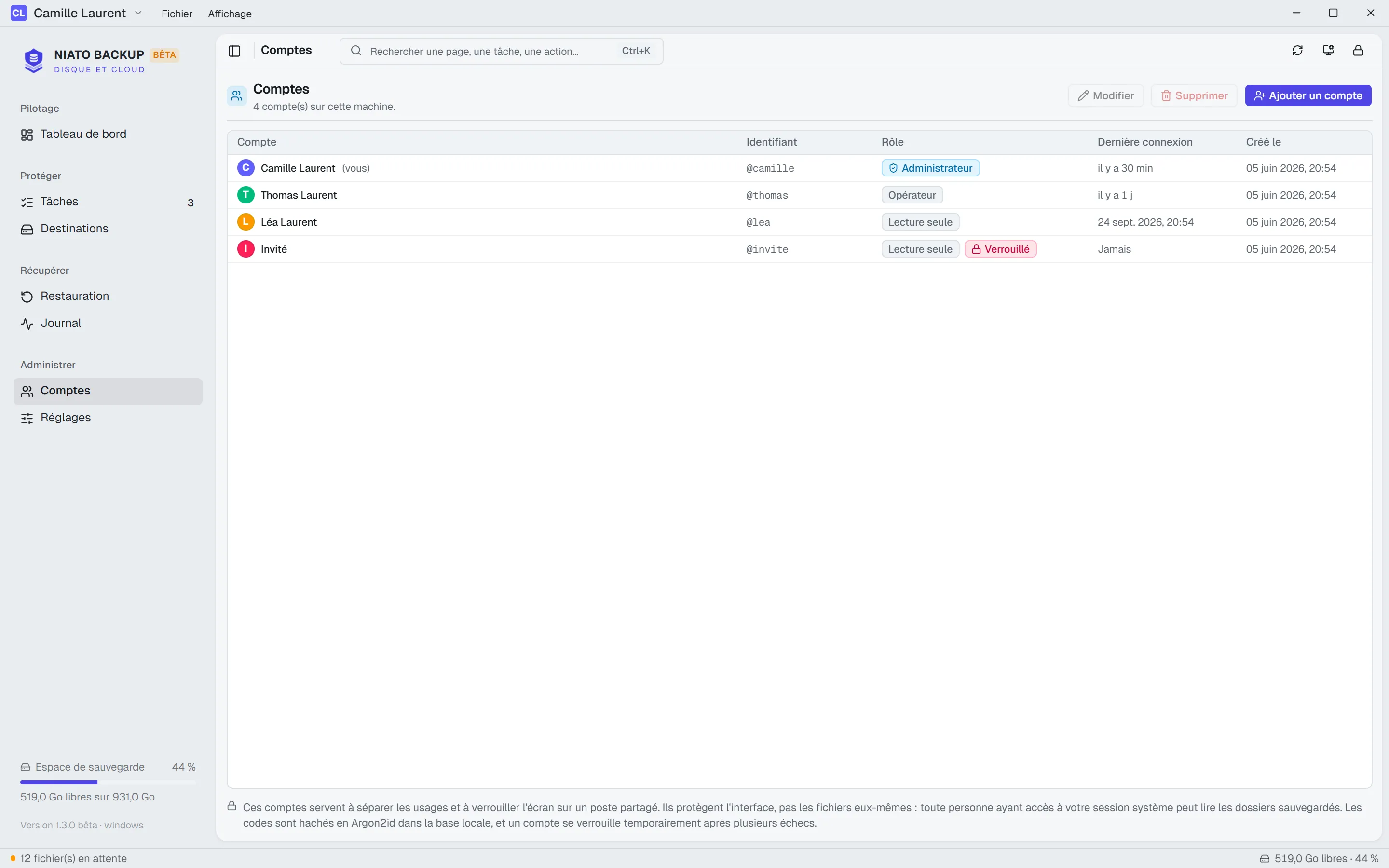Click Ajouter un compte button
This screenshot has height=868, width=1389.
pos(1308,95)
